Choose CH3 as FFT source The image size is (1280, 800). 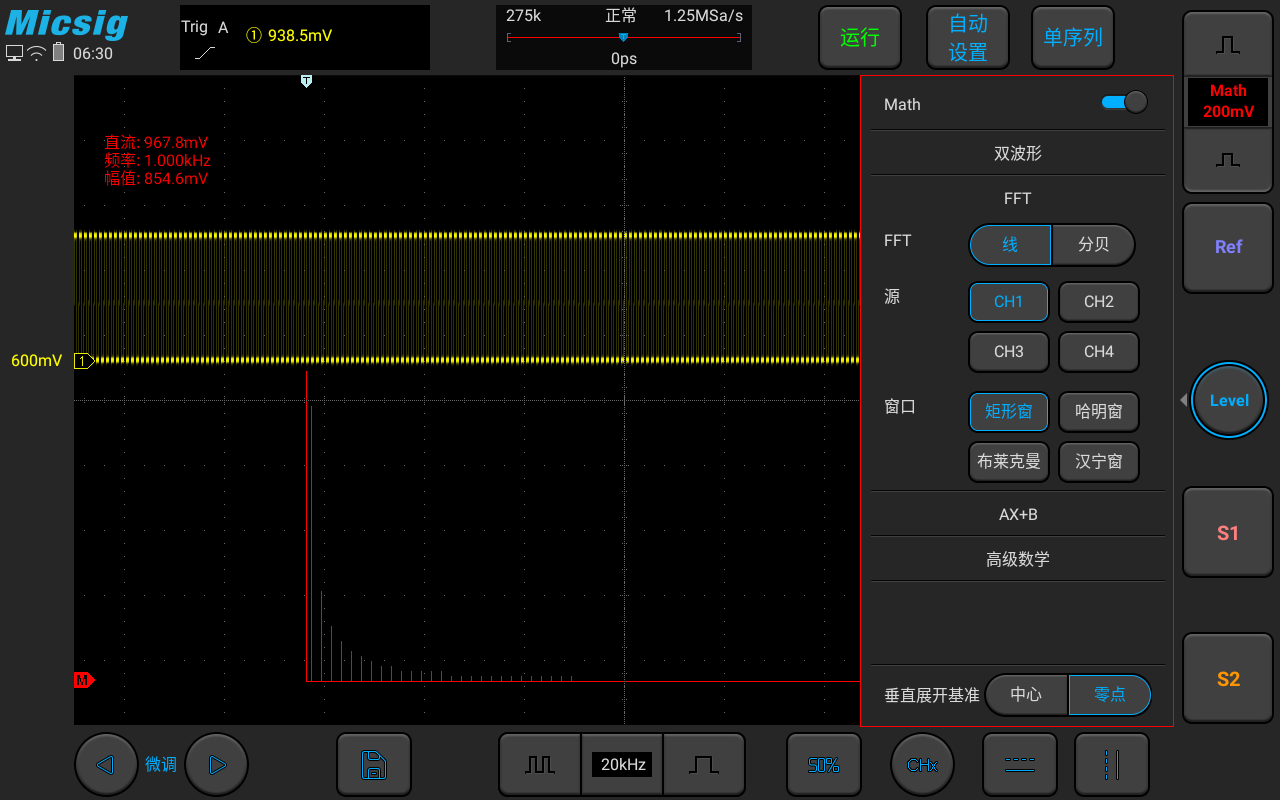pyautogui.click(x=1009, y=352)
